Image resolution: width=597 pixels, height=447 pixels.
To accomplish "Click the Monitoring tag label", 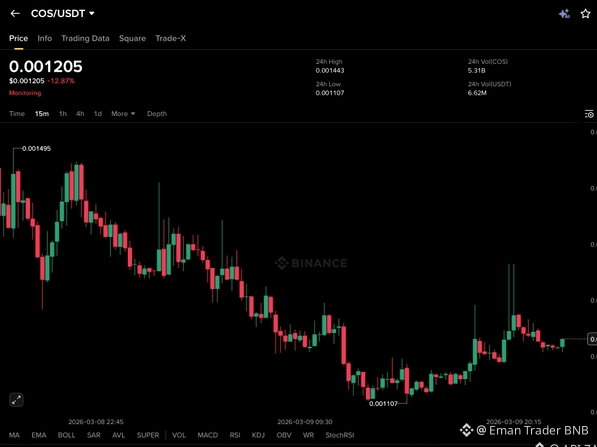I will [x=25, y=93].
